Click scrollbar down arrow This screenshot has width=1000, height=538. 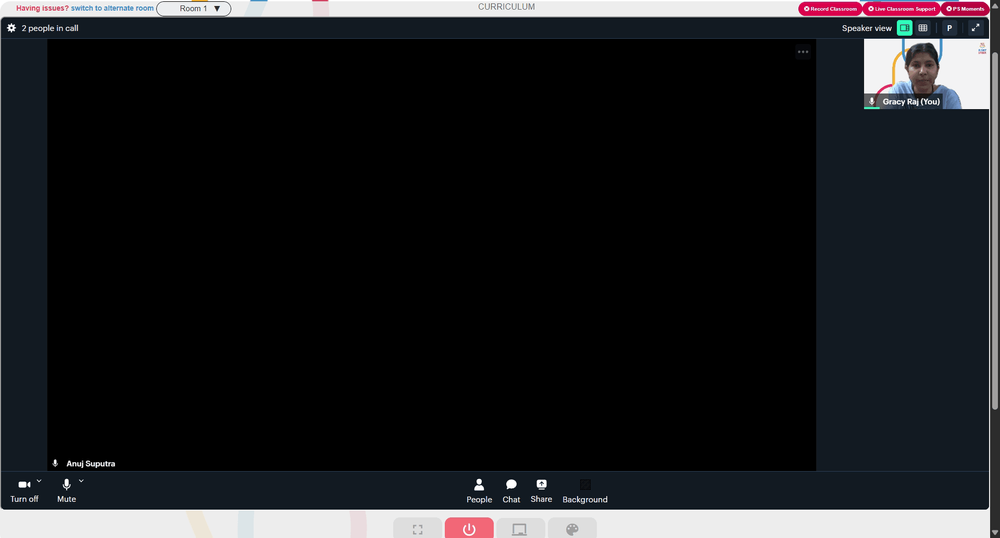(995, 532)
